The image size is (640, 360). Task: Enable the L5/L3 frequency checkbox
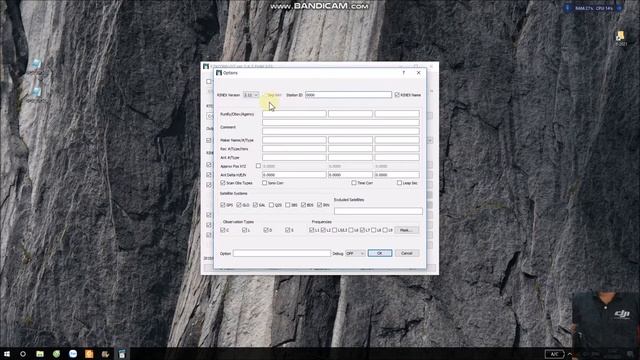point(335,230)
